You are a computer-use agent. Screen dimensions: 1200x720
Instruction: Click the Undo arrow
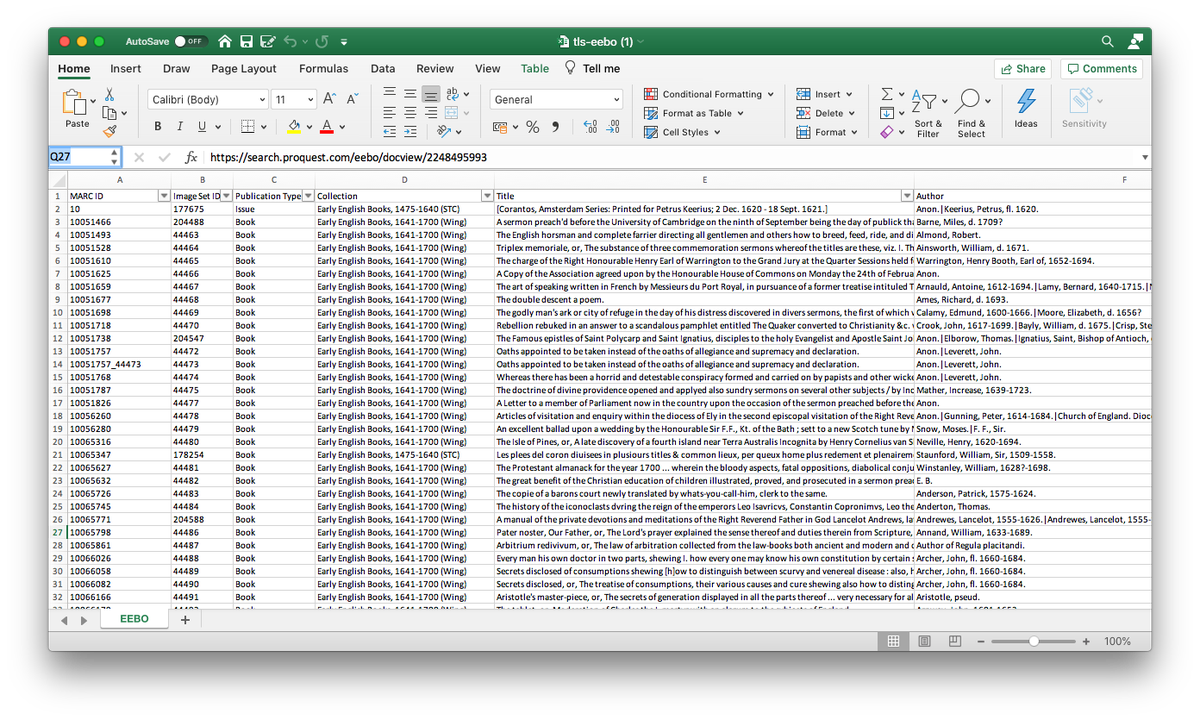click(x=291, y=42)
